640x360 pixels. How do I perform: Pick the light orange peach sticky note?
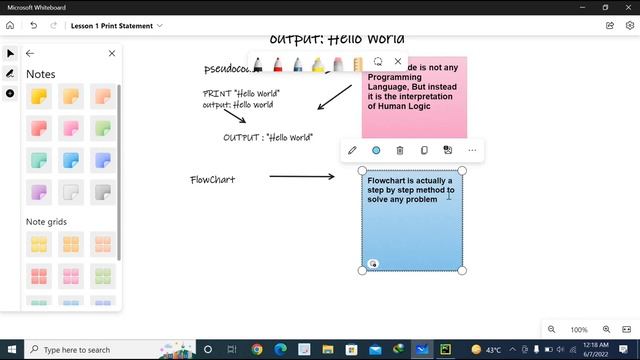point(103,97)
